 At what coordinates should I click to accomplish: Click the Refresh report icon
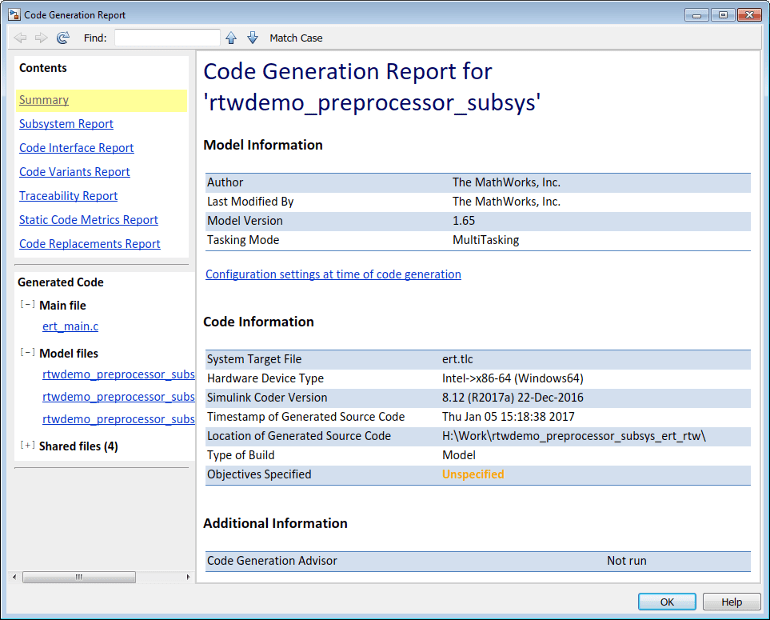(x=63, y=38)
